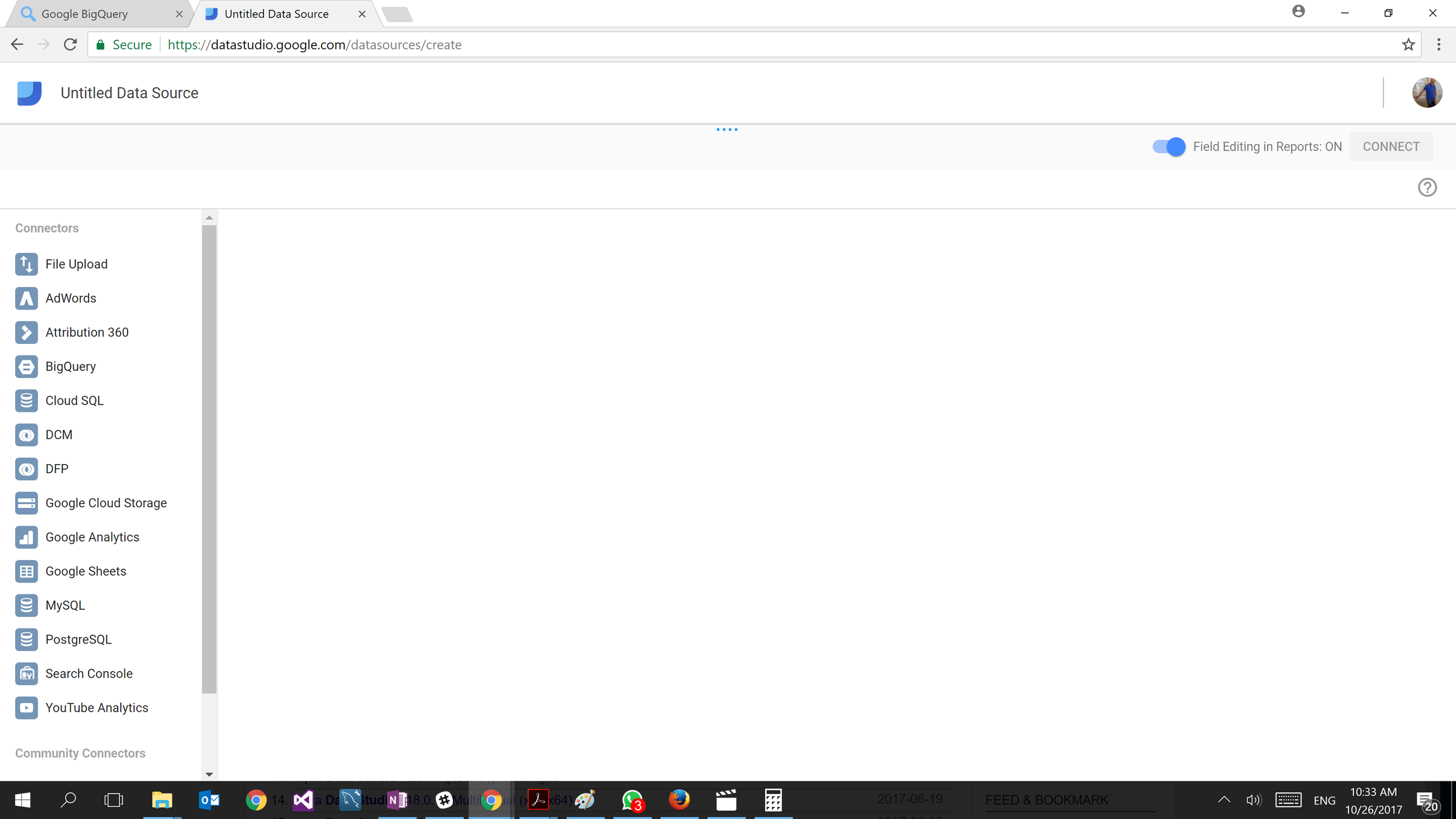Select the MySQL connector label
Screen dimensions: 1456x819
click(x=65, y=605)
